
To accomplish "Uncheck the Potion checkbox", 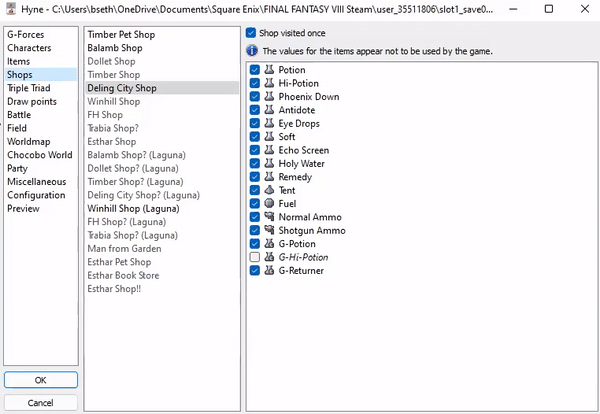I will click(254, 70).
